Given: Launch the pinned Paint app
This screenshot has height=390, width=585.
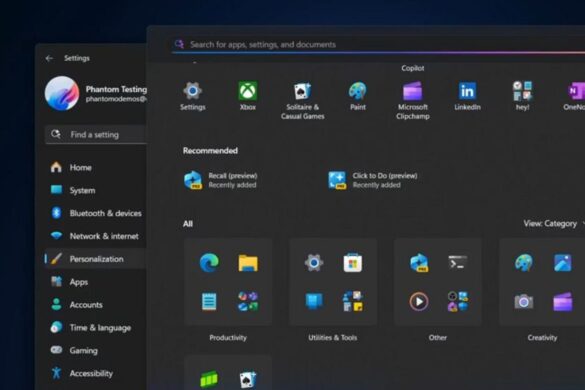Looking at the screenshot, I should coord(357,97).
